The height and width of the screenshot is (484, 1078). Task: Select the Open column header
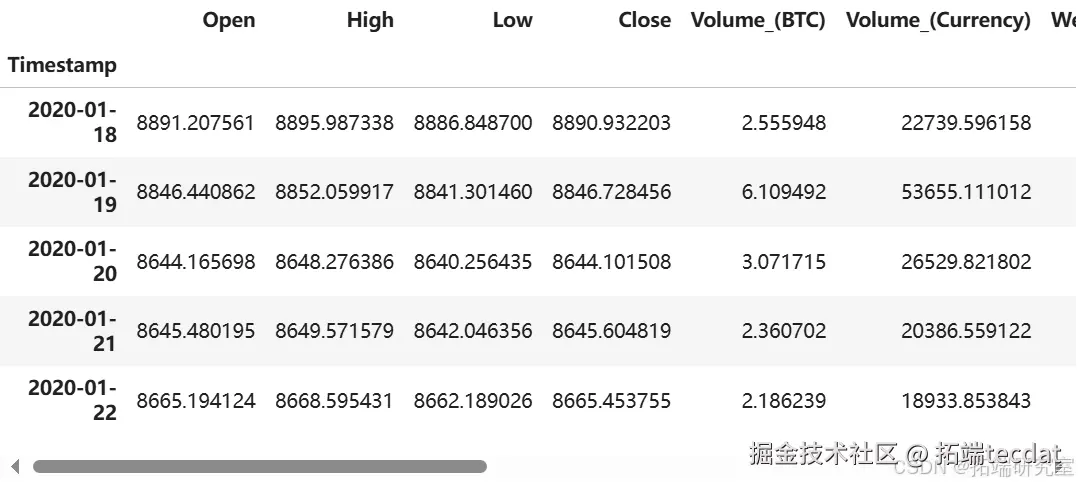tap(229, 20)
